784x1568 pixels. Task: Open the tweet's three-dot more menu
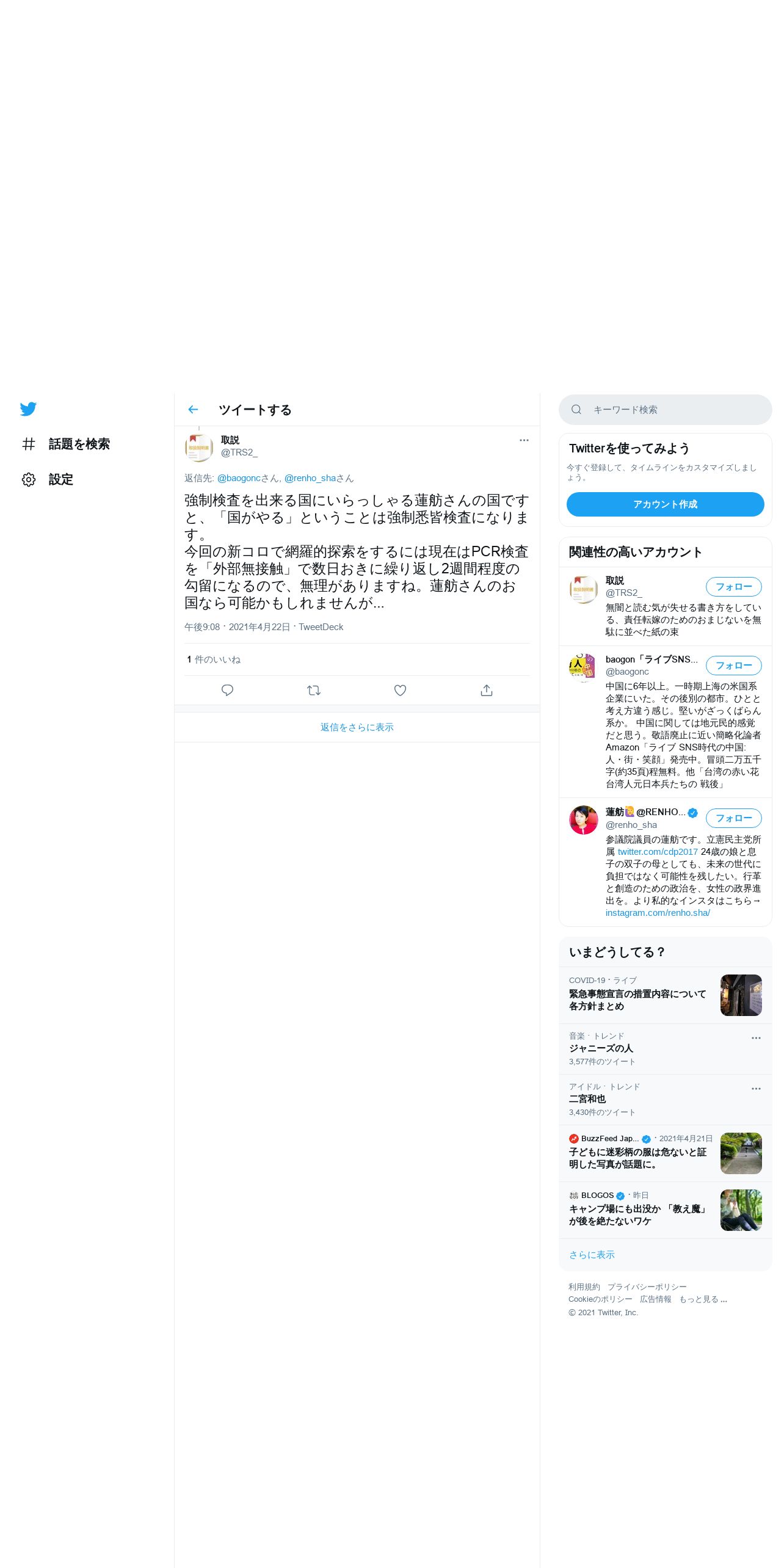tap(524, 440)
